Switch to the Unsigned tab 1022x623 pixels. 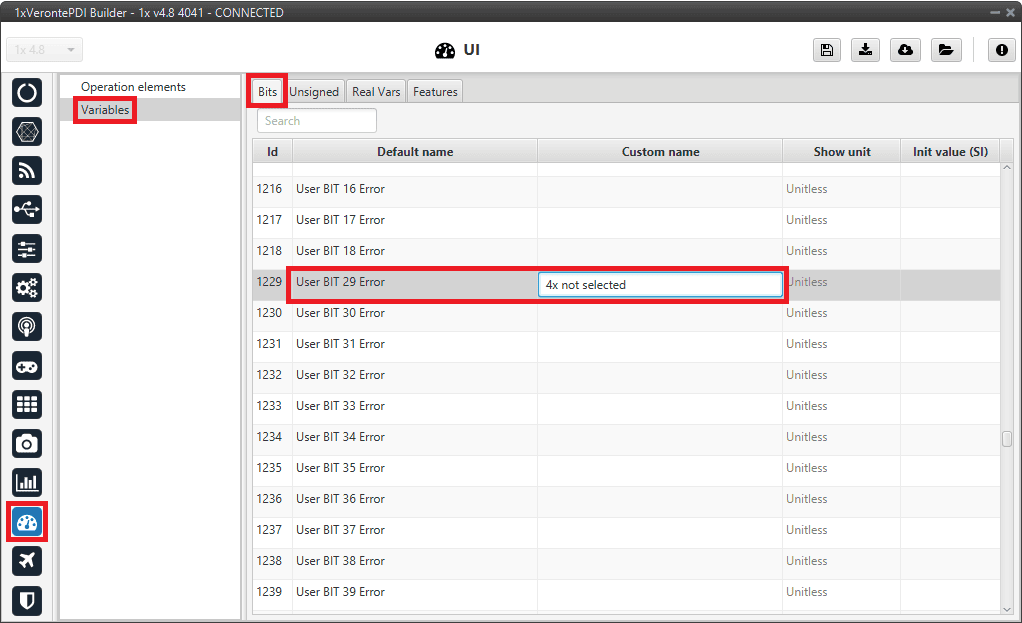coord(314,92)
